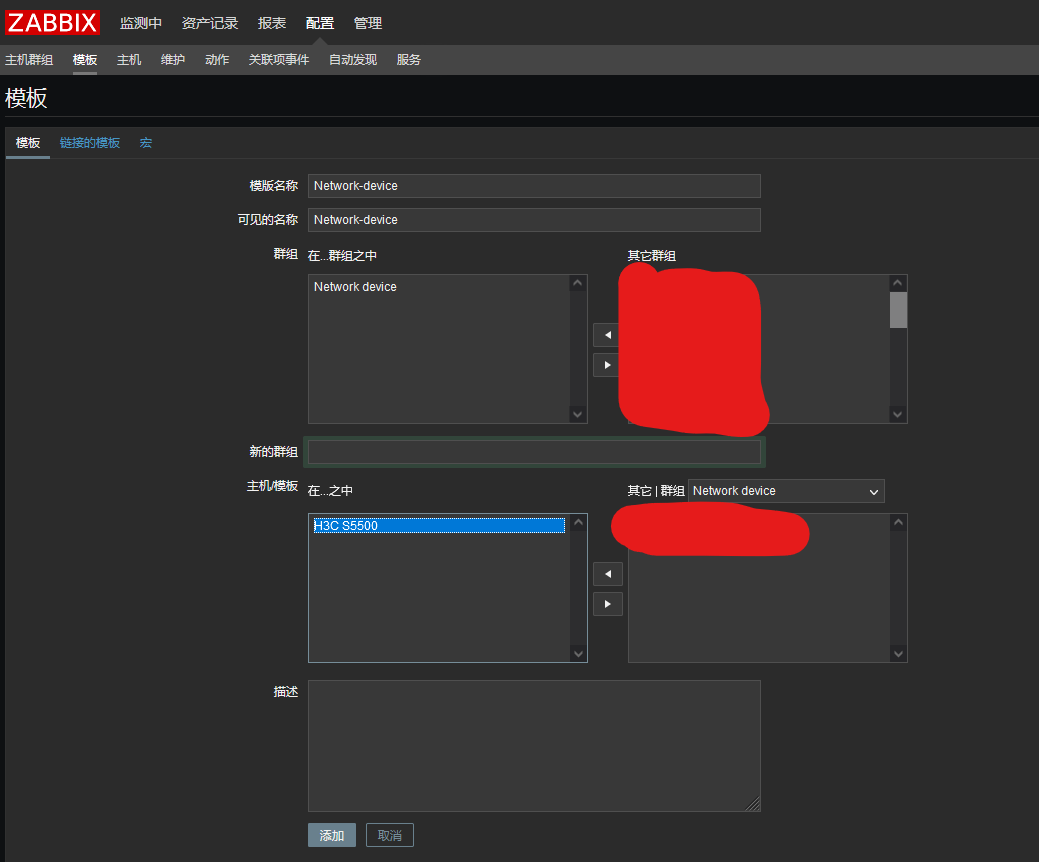Click the resize handle on 描述 textbox
Screen dimensions: 1039x862
click(x=754, y=804)
